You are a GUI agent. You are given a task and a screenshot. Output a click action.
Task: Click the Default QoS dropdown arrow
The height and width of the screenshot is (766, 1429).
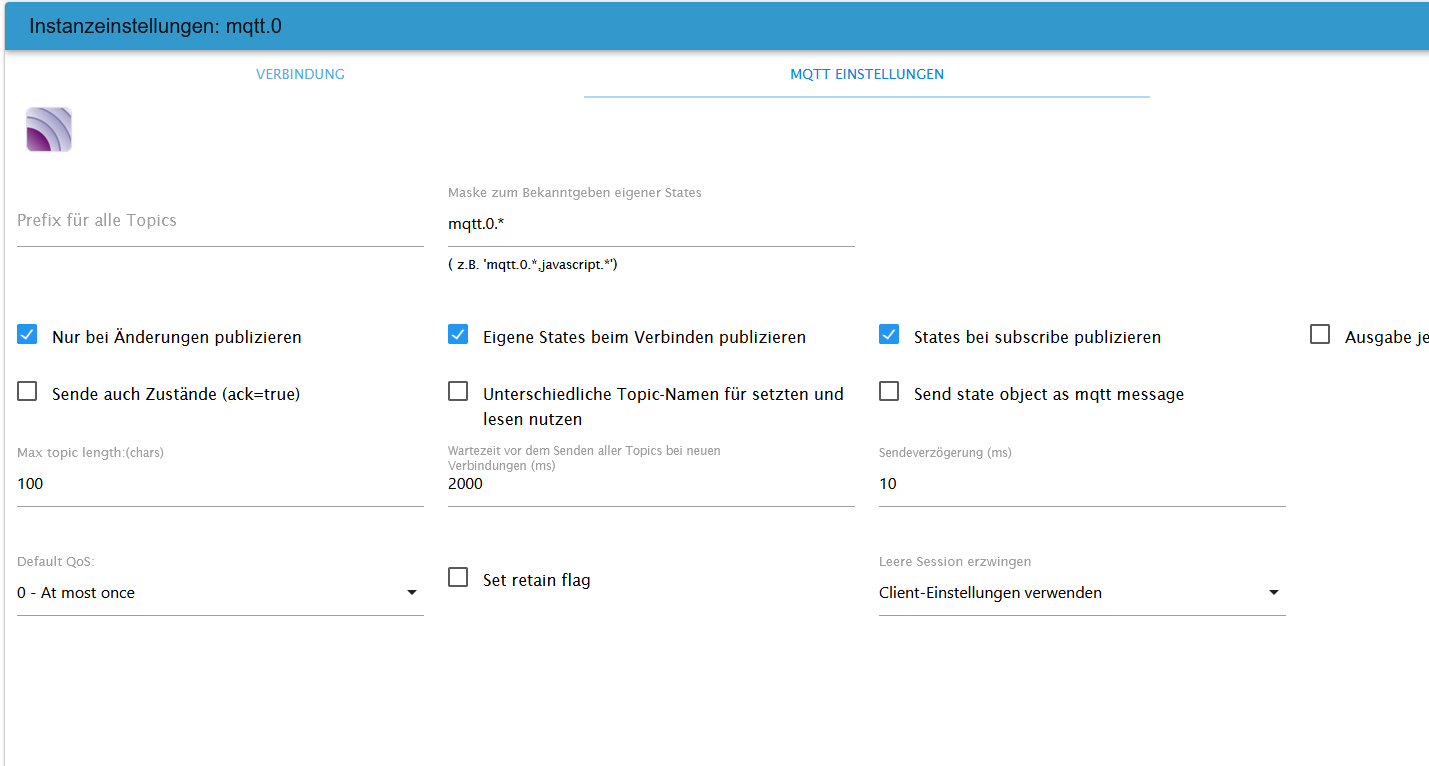(412, 593)
